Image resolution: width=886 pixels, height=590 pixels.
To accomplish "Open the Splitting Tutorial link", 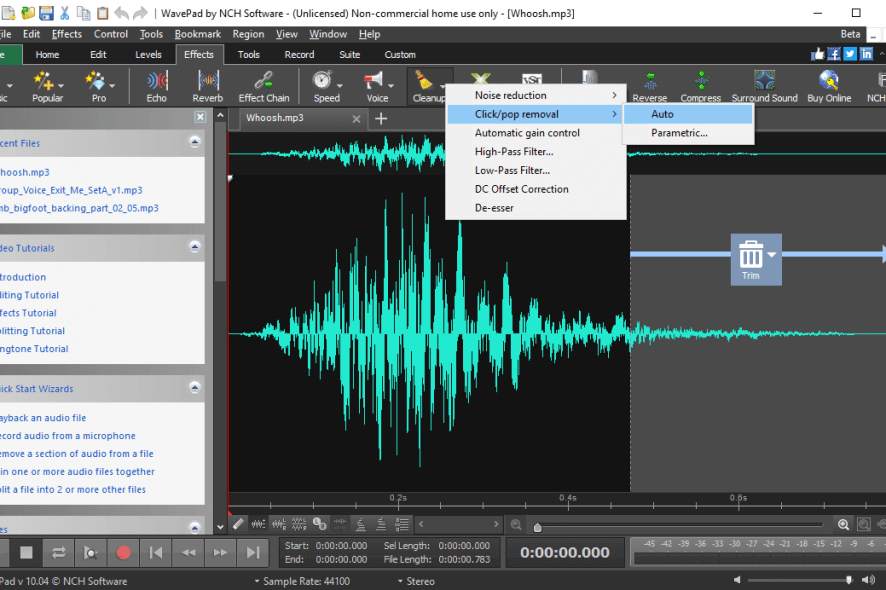I will [32, 331].
